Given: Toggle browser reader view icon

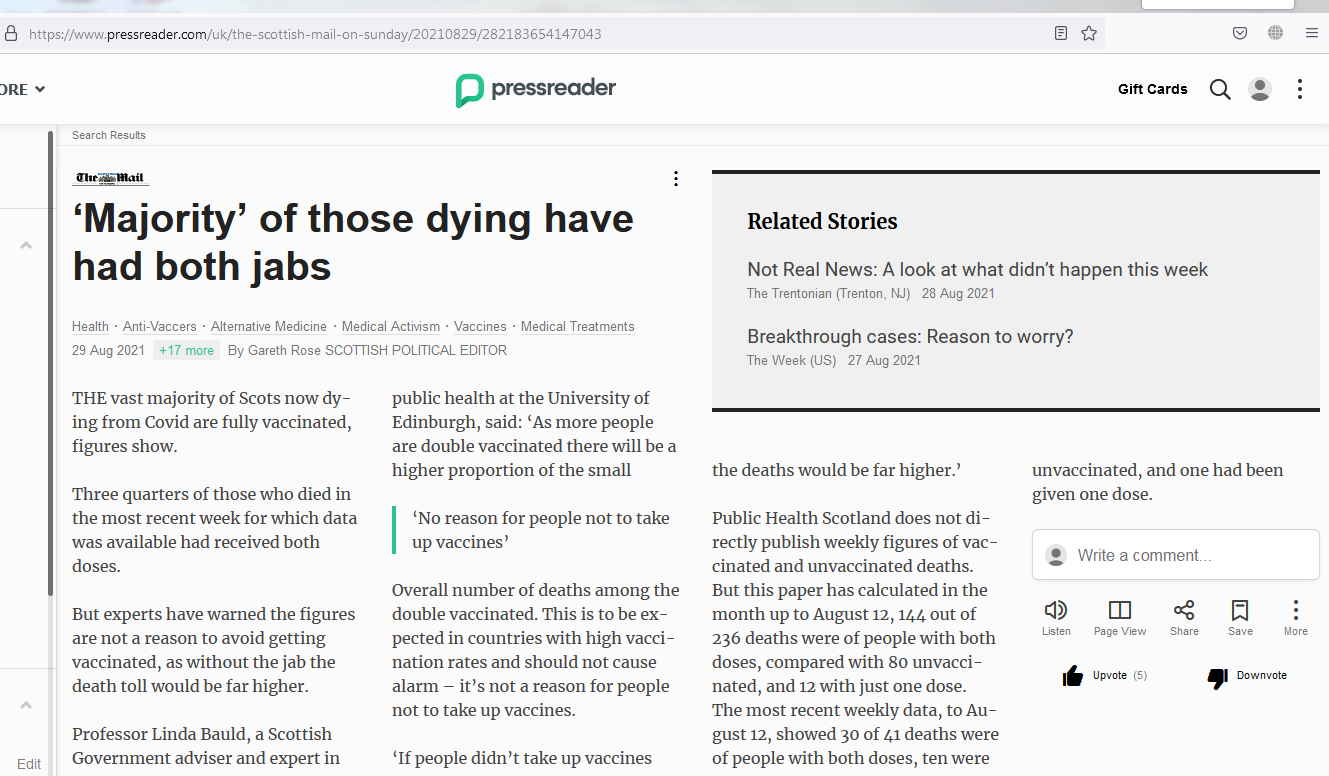Looking at the screenshot, I should tap(1061, 33).
